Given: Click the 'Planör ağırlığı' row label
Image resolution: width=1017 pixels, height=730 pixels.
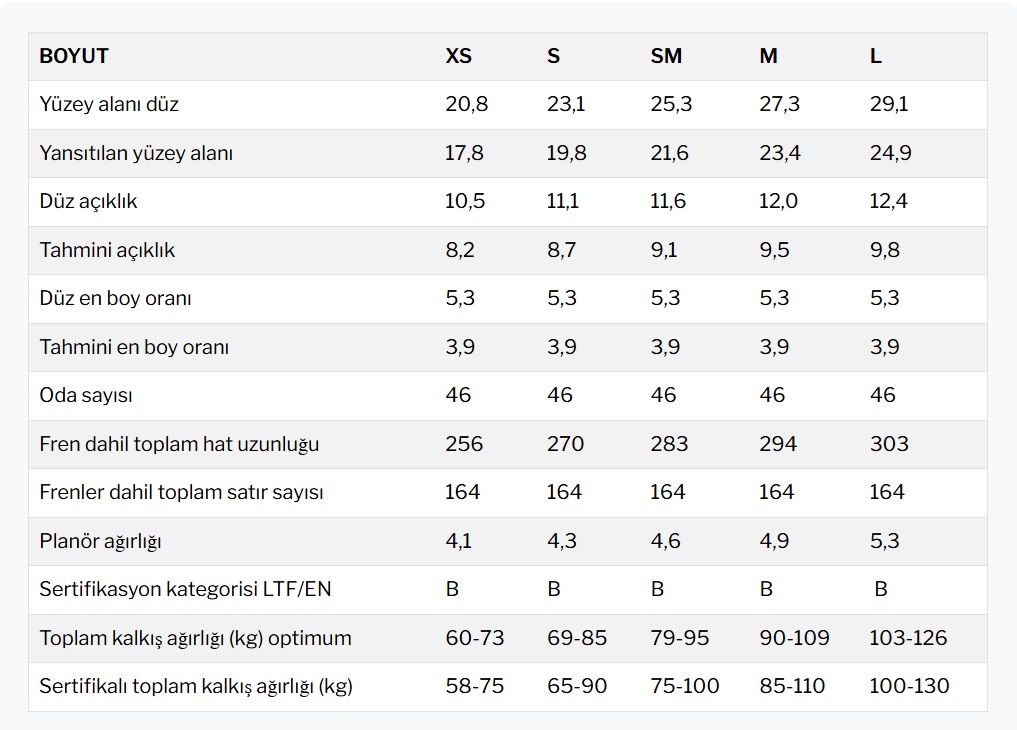Looking at the screenshot, I should coord(100,541).
